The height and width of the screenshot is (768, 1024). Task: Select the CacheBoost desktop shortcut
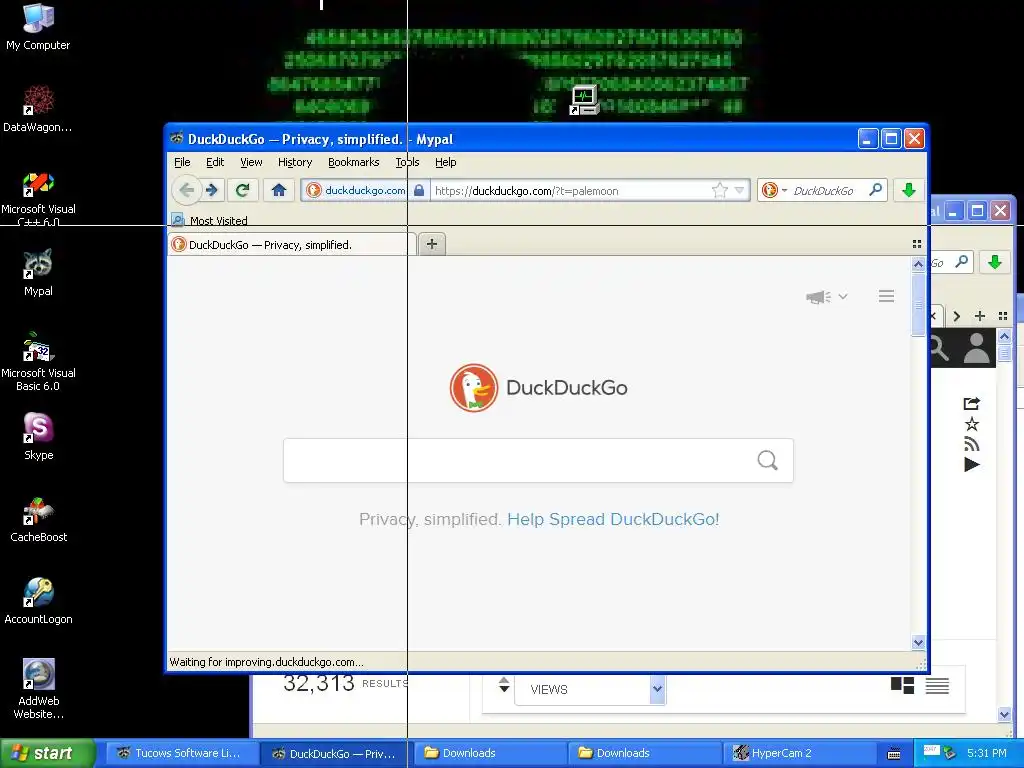click(x=39, y=519)
